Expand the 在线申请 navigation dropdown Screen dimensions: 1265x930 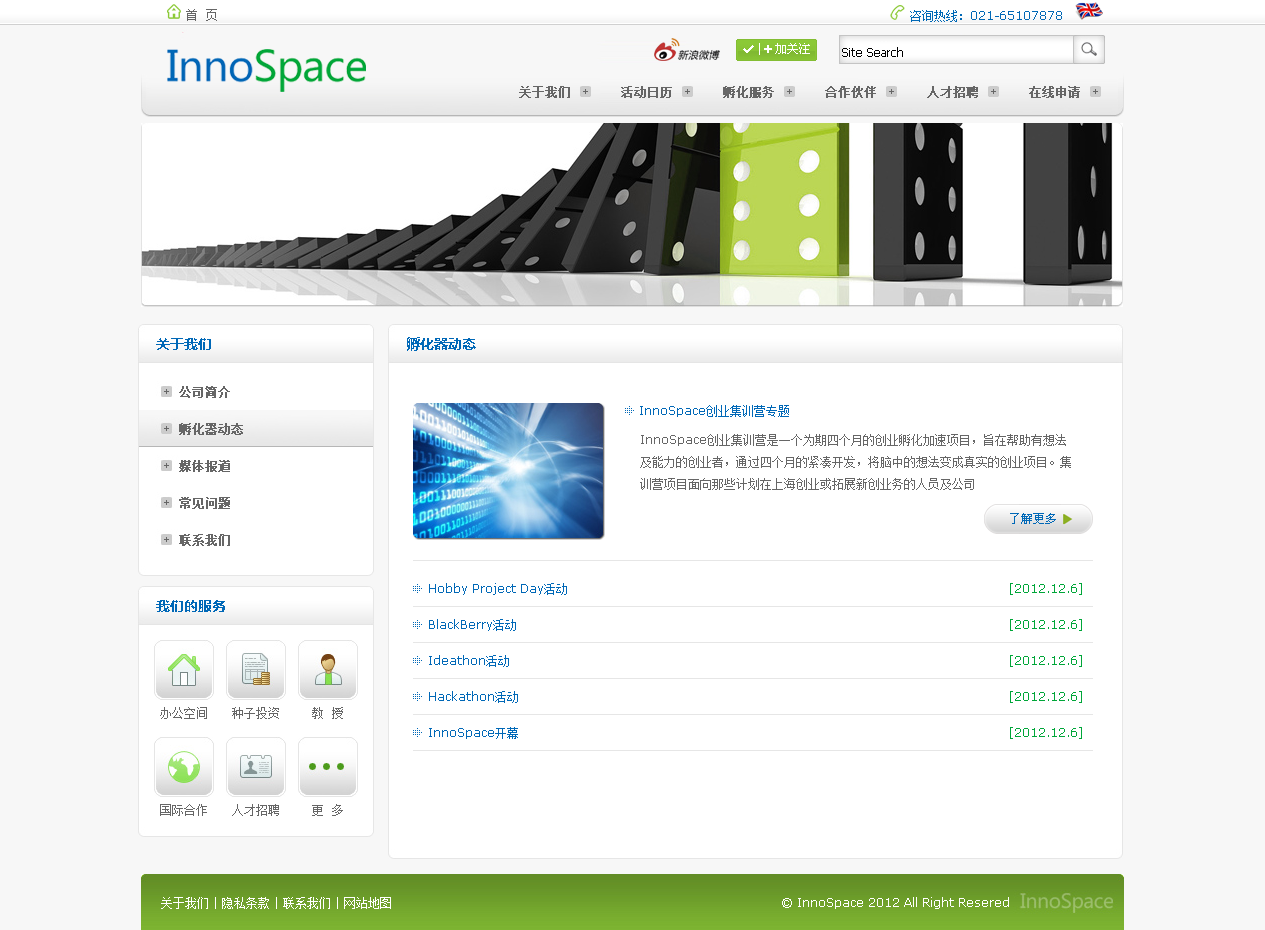(x=1064, y=92)
